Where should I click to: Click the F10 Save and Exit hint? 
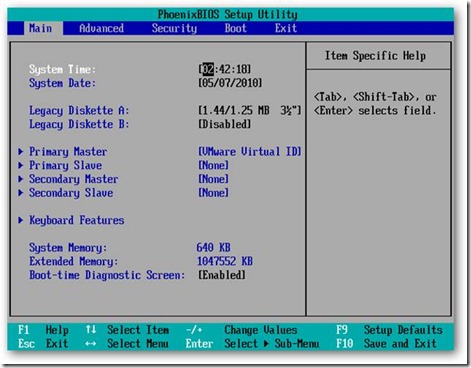[386, 344]
